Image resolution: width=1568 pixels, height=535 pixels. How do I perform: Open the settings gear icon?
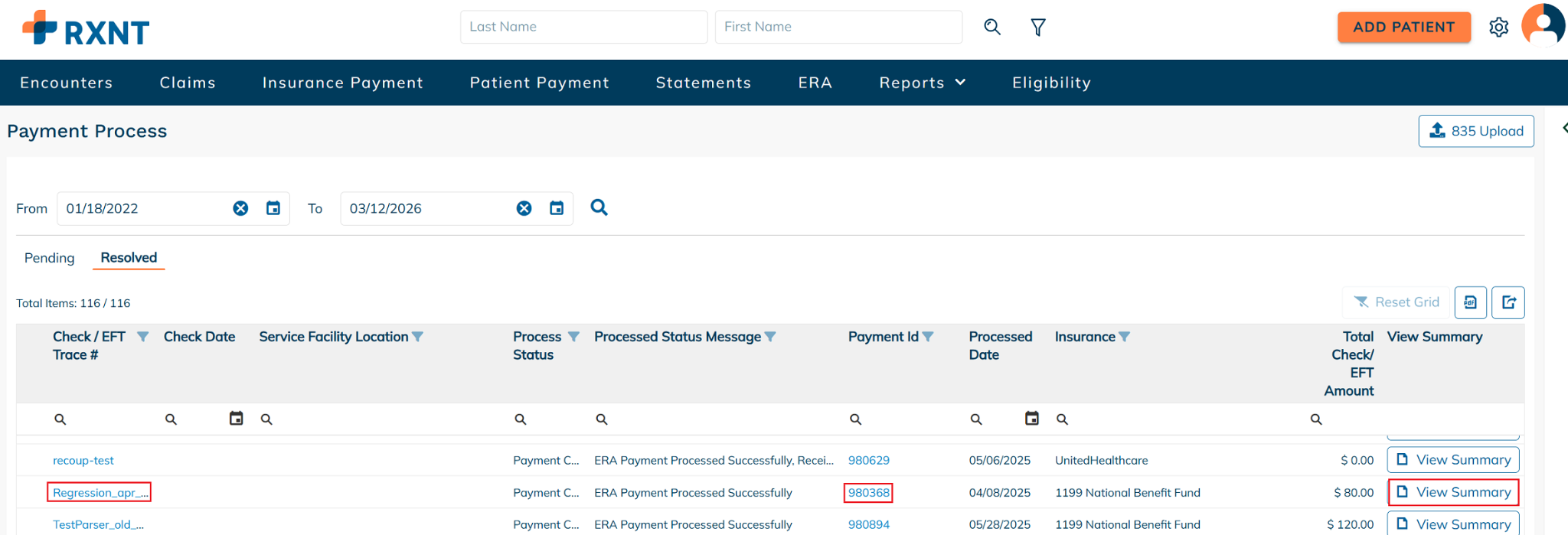pyautogui.click(x=1498, y=28)
